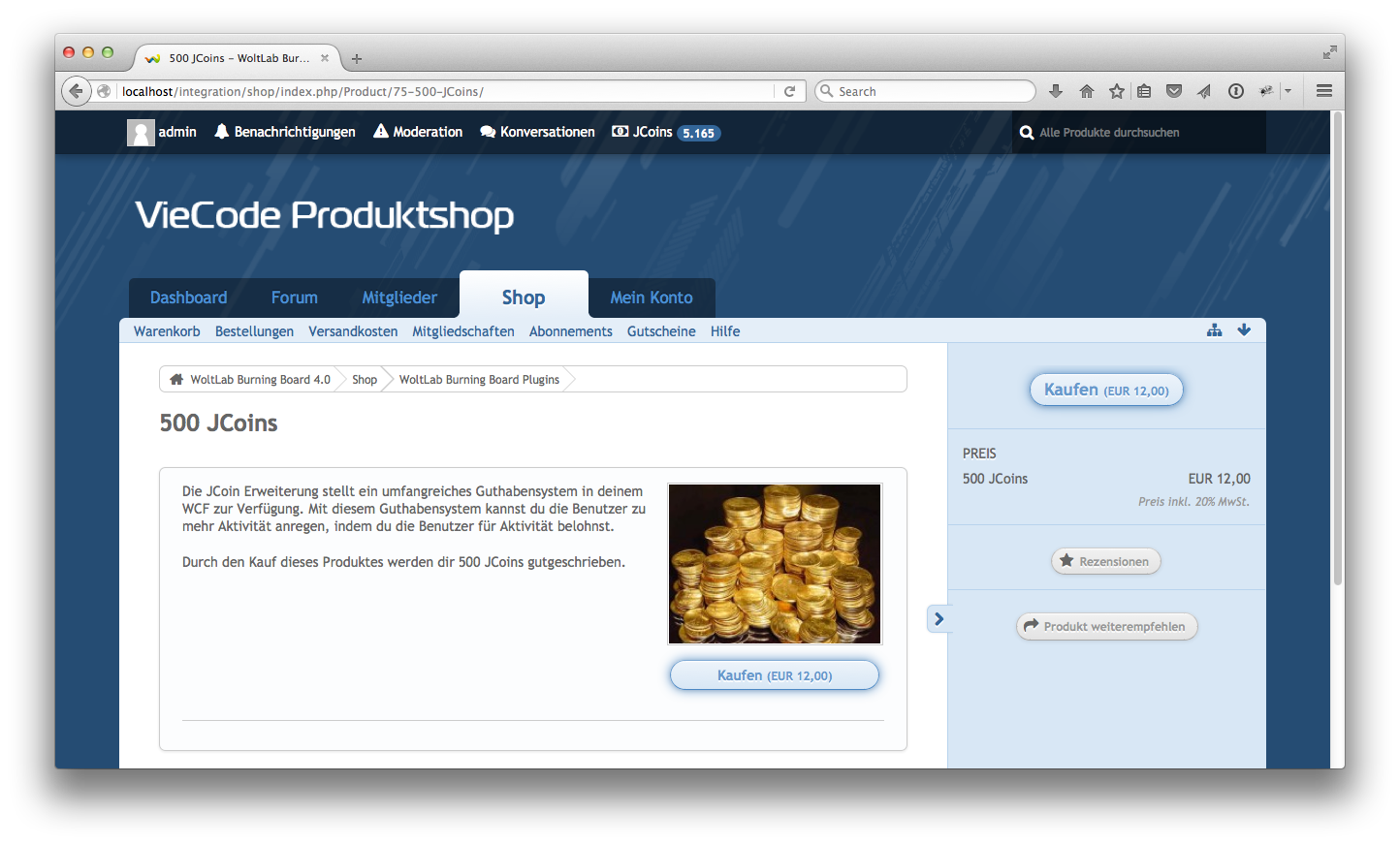Open the Benachrichtigungen bell notifications
1400x845 pixels.
(x=285, y=132)
